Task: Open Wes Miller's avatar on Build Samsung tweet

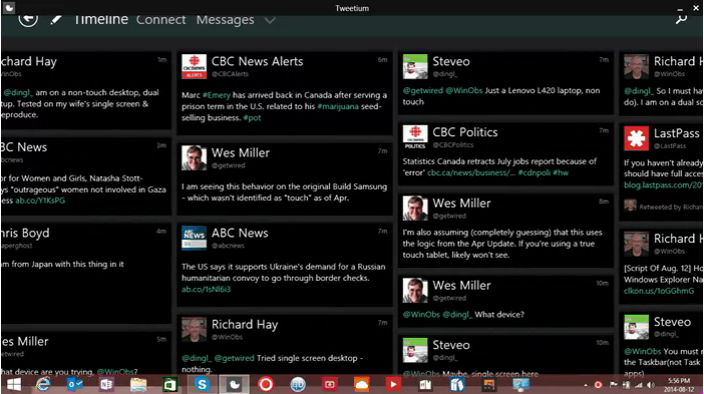Action: click(x=194, y=158)
